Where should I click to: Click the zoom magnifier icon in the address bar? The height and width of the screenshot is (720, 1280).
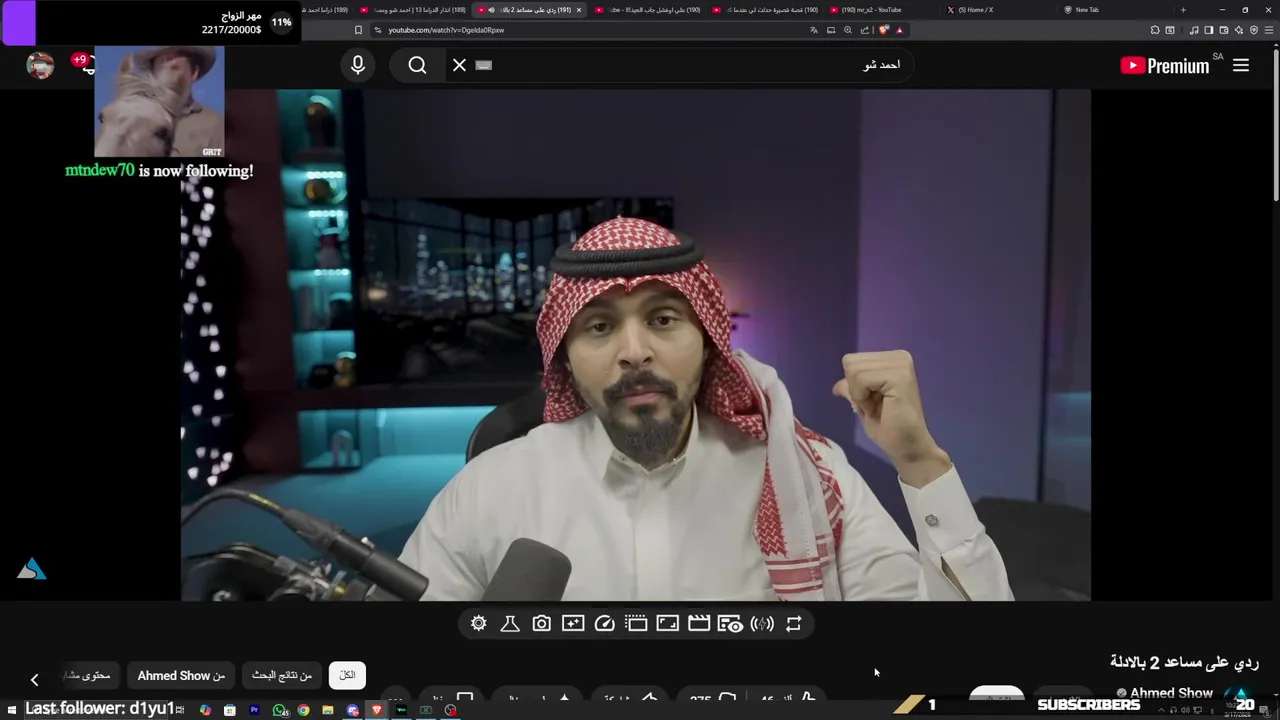tap(848, 30)
